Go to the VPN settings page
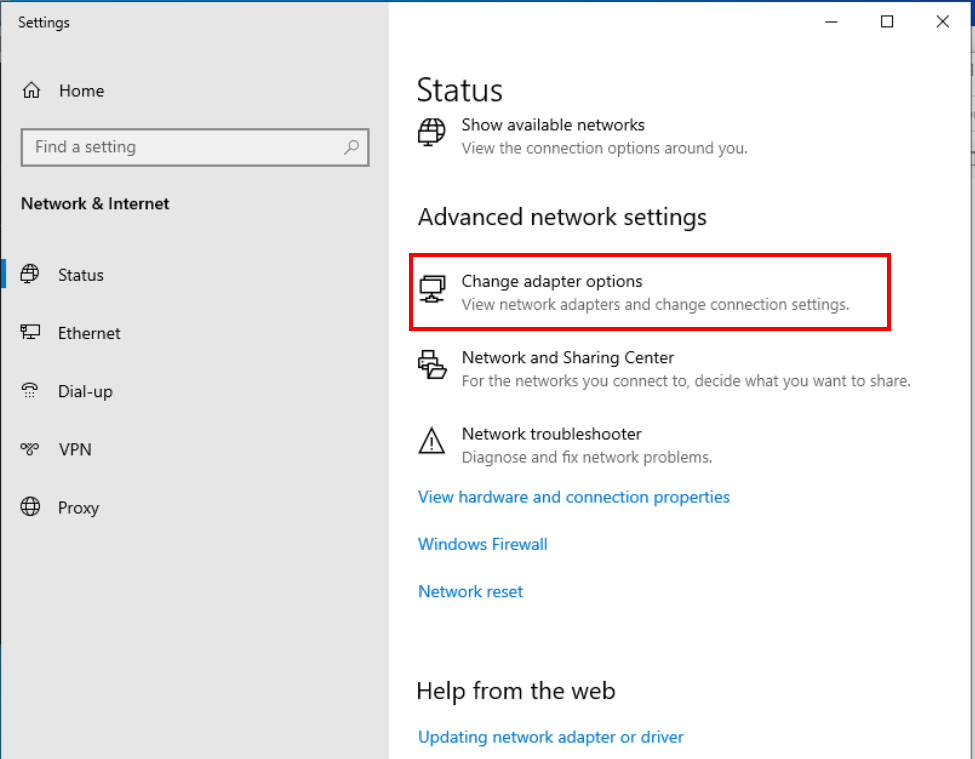 pos(75,449)
